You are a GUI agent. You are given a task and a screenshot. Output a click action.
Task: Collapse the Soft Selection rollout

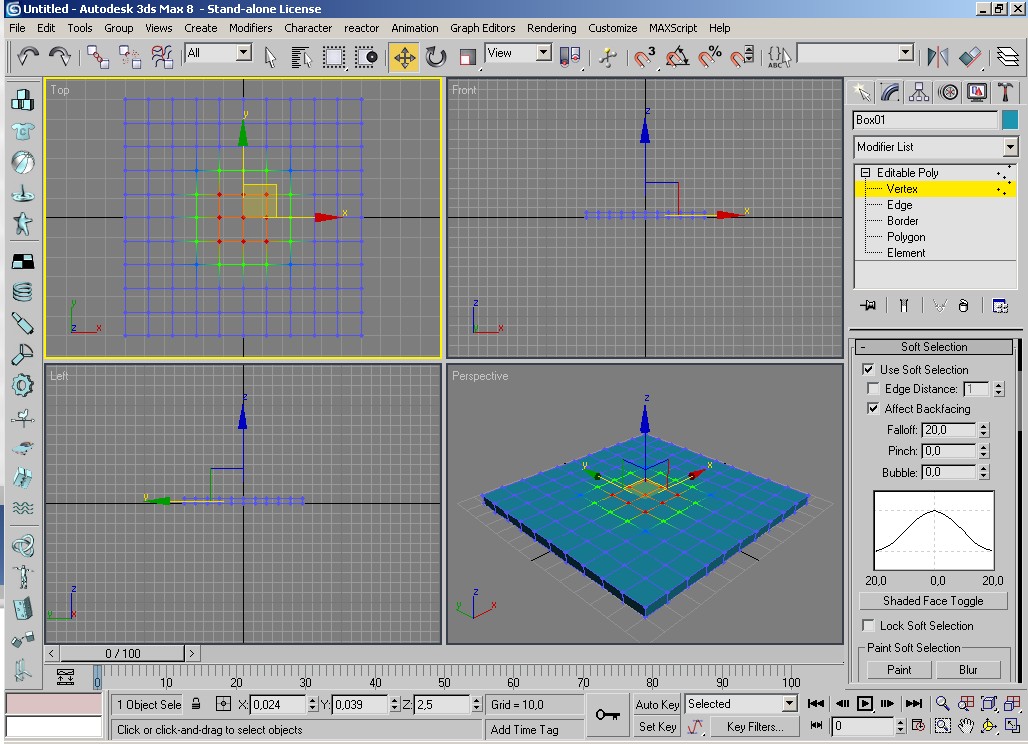click(x=934, y=347)
